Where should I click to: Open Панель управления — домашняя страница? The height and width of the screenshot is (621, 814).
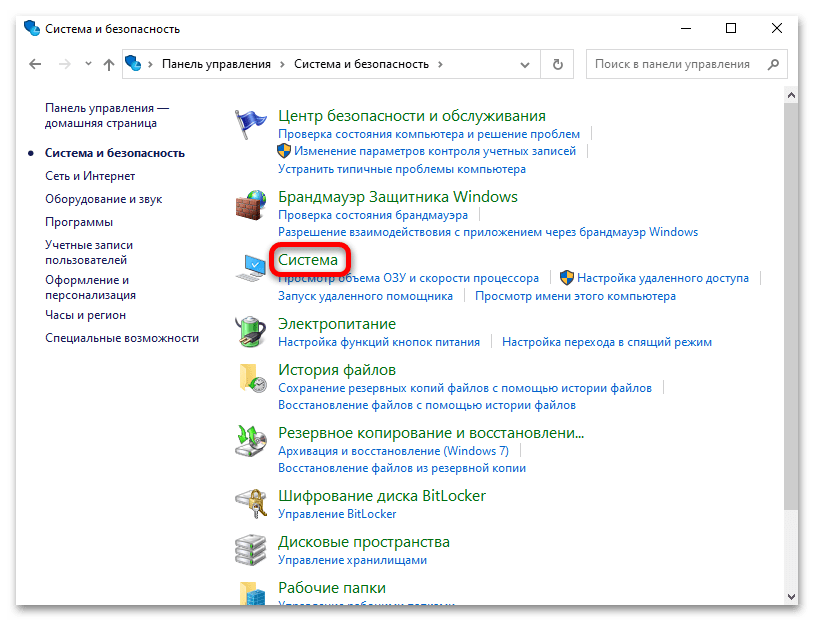(107, 115)
